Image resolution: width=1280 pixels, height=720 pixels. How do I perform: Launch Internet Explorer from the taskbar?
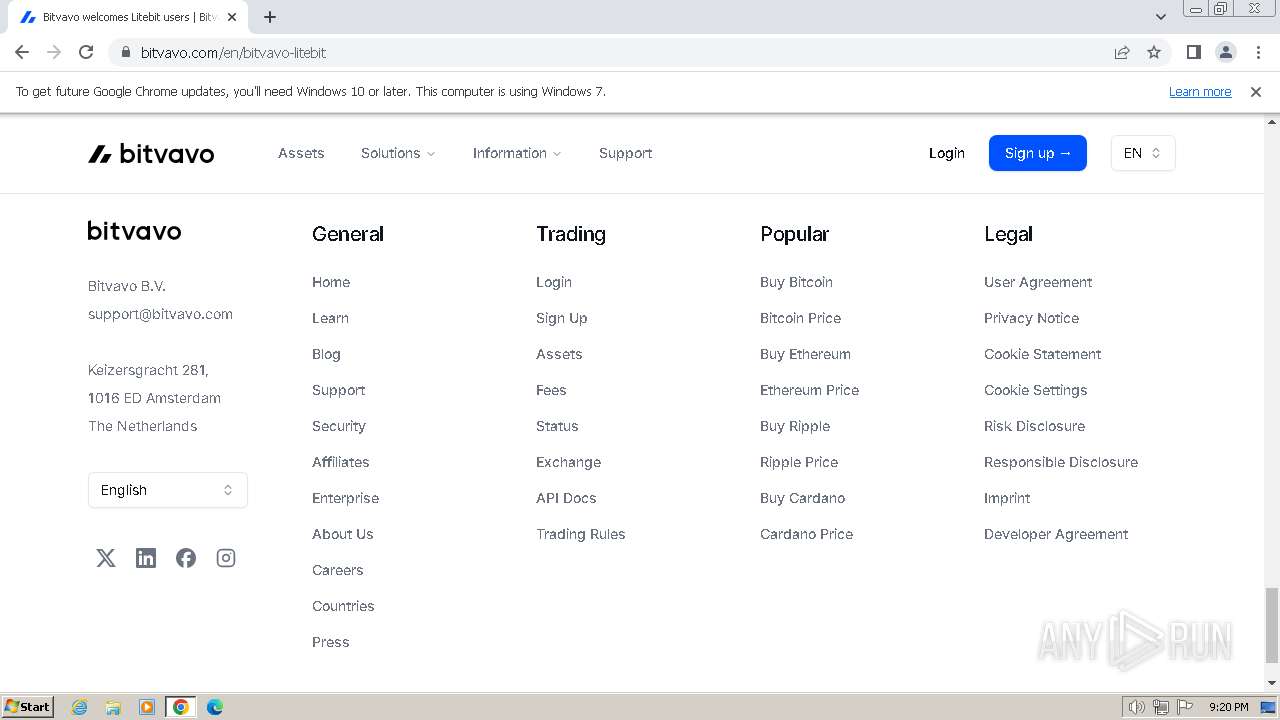coord(80,707)
